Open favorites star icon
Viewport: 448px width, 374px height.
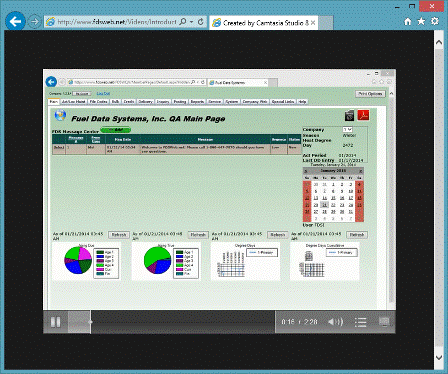tap(421, 21)
